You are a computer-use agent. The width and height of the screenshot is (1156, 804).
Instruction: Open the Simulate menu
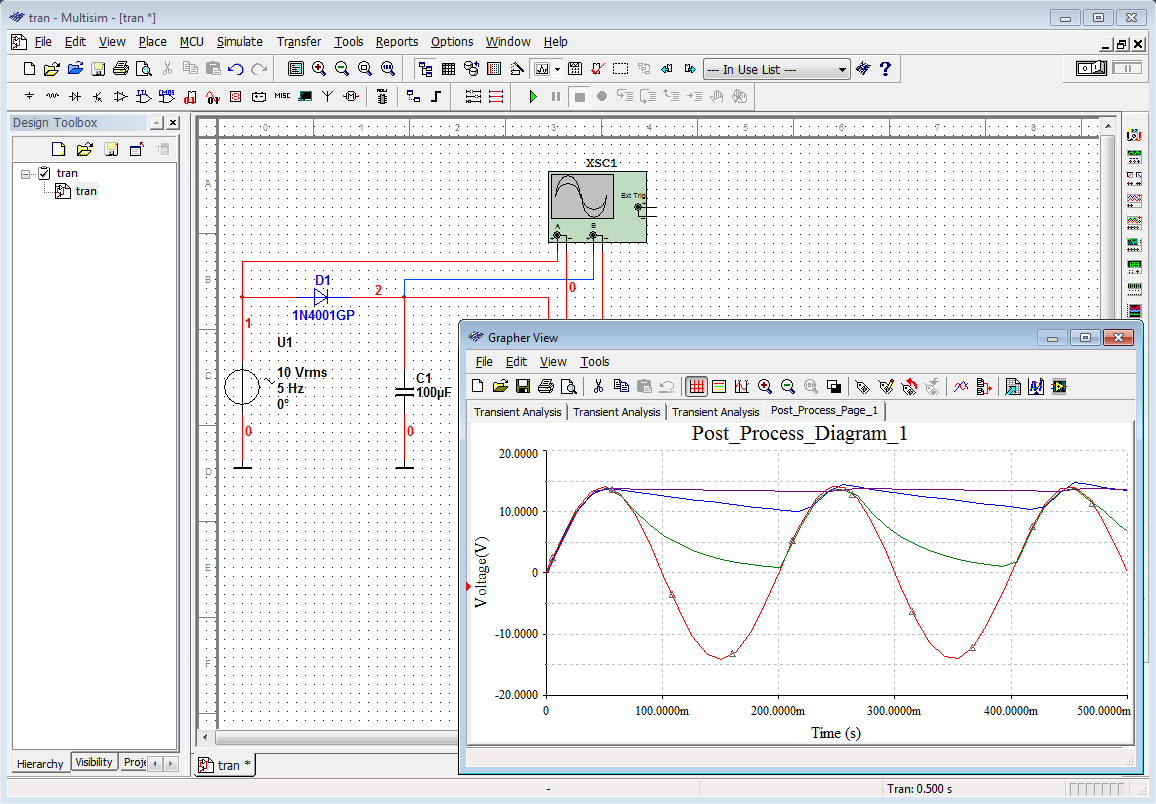[x=240, y=42]
